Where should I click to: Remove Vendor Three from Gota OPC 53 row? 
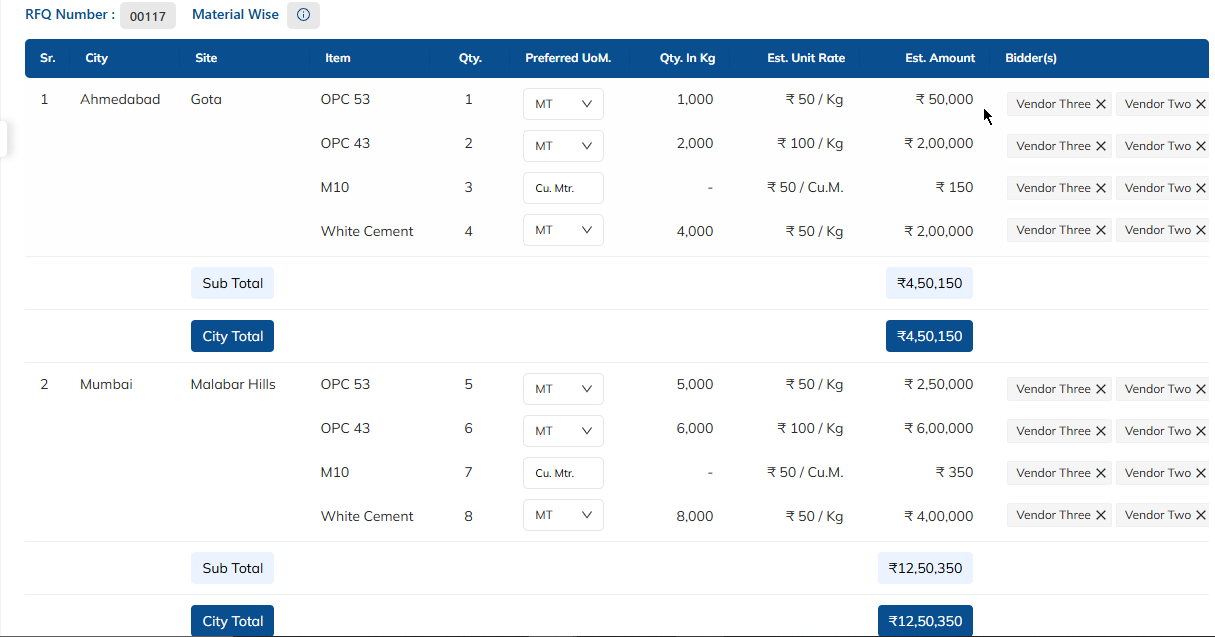pos(1101,104)
